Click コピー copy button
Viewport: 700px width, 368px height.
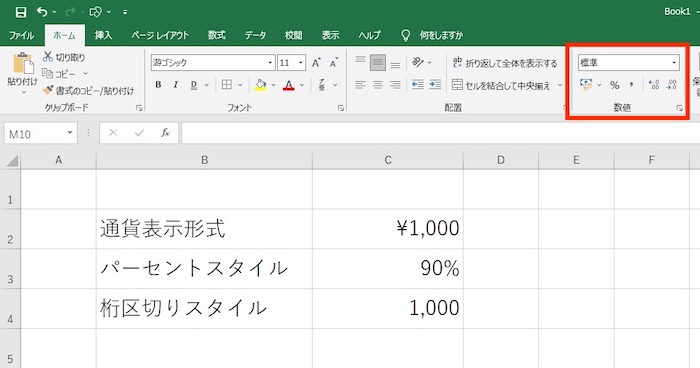[59, 74]
